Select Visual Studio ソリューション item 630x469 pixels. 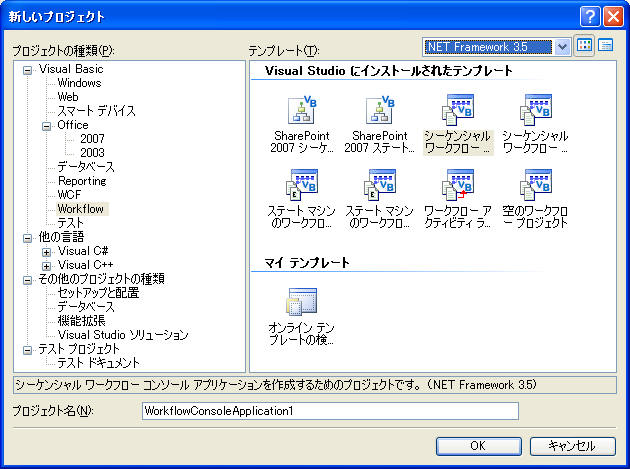coord(123,335)
